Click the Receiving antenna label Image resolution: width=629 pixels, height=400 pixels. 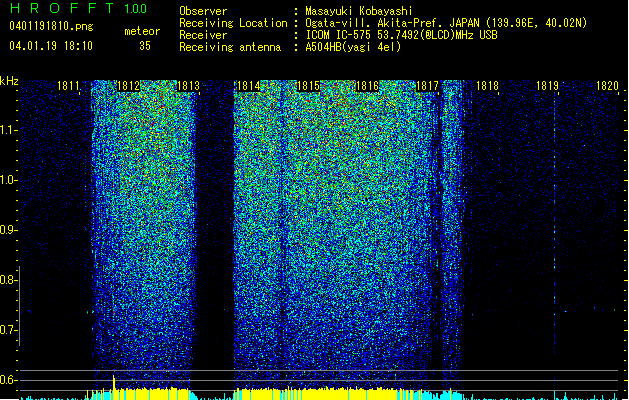(230, 47)
